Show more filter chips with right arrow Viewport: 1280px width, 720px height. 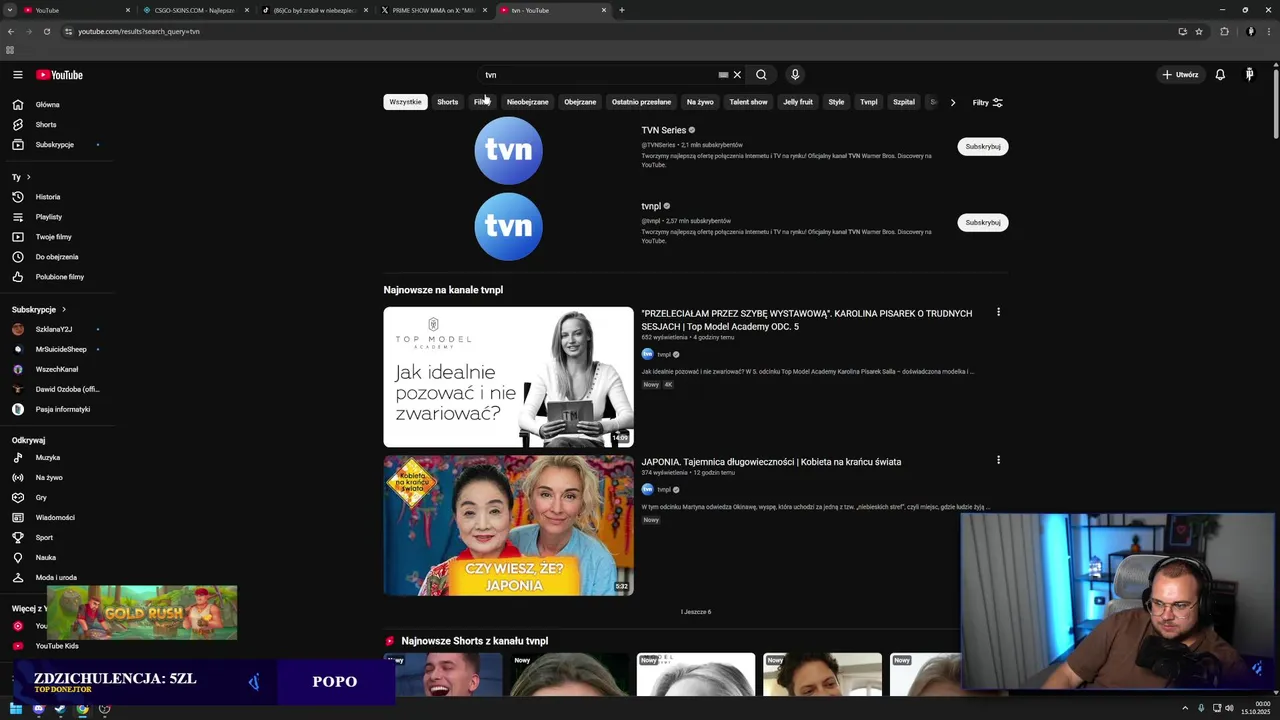(952, 102)
